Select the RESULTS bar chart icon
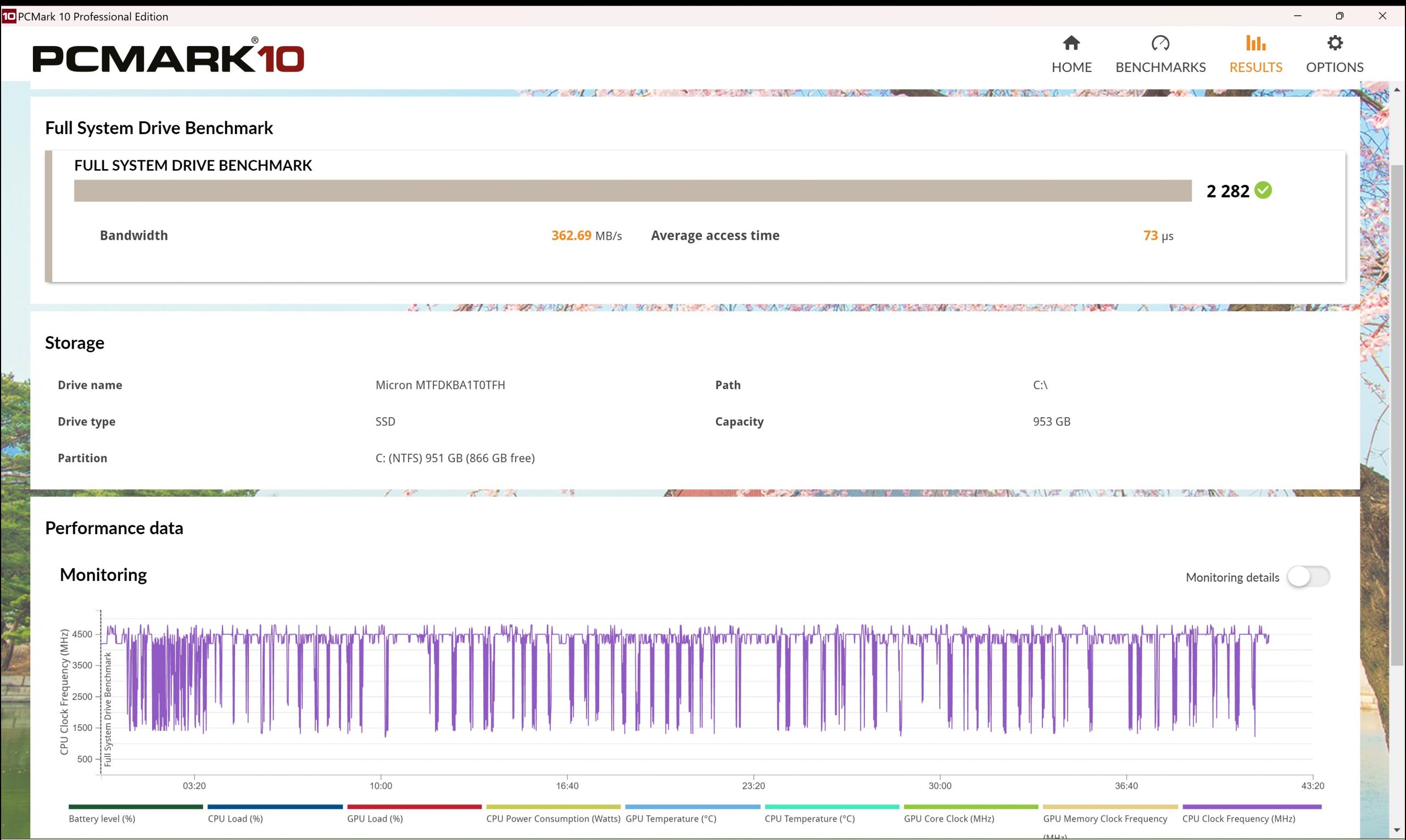Image resolution: width=1406 pixels, height=840 pixels. tap(1255, 43)
